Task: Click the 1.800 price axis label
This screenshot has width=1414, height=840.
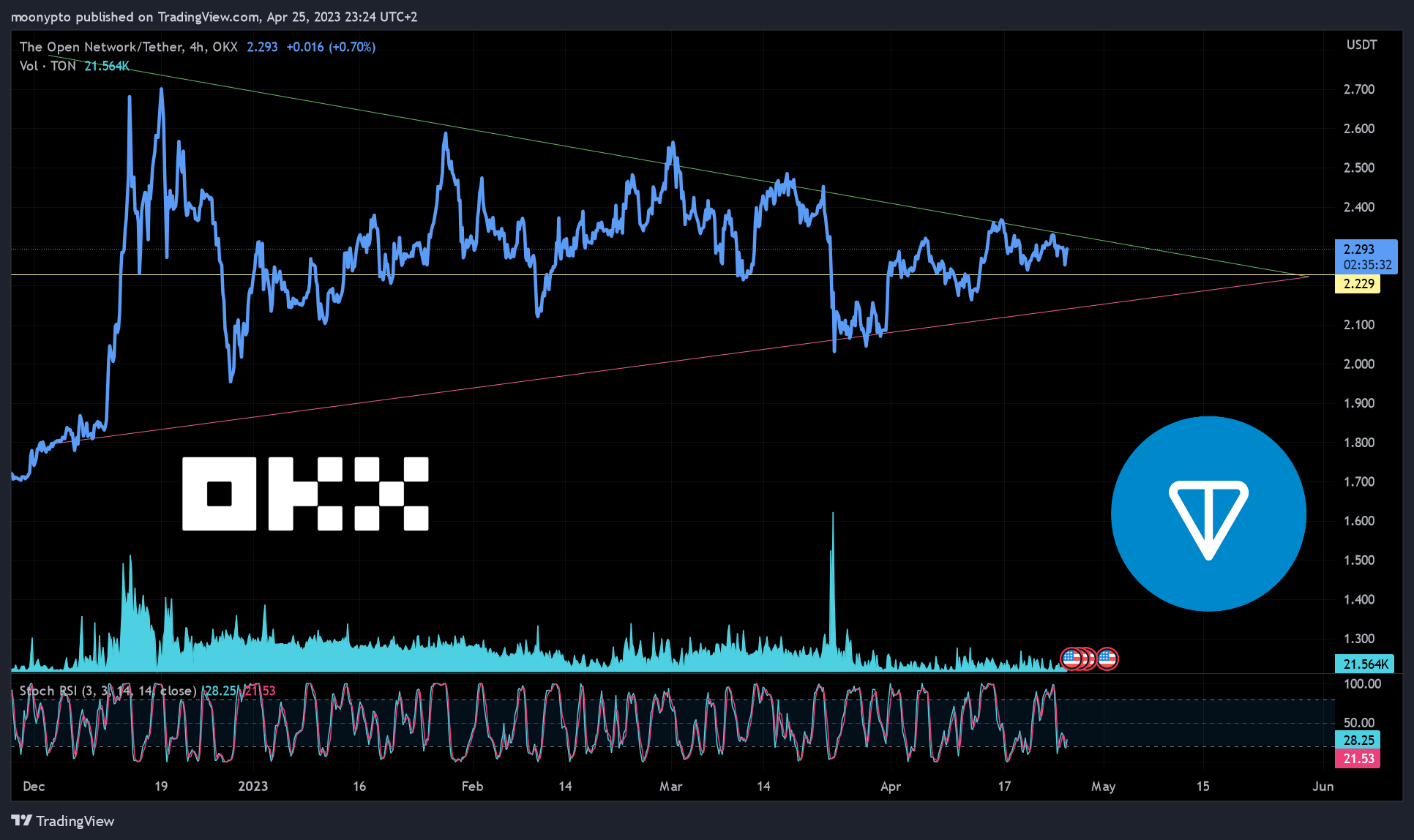Action: [1359, 443]
